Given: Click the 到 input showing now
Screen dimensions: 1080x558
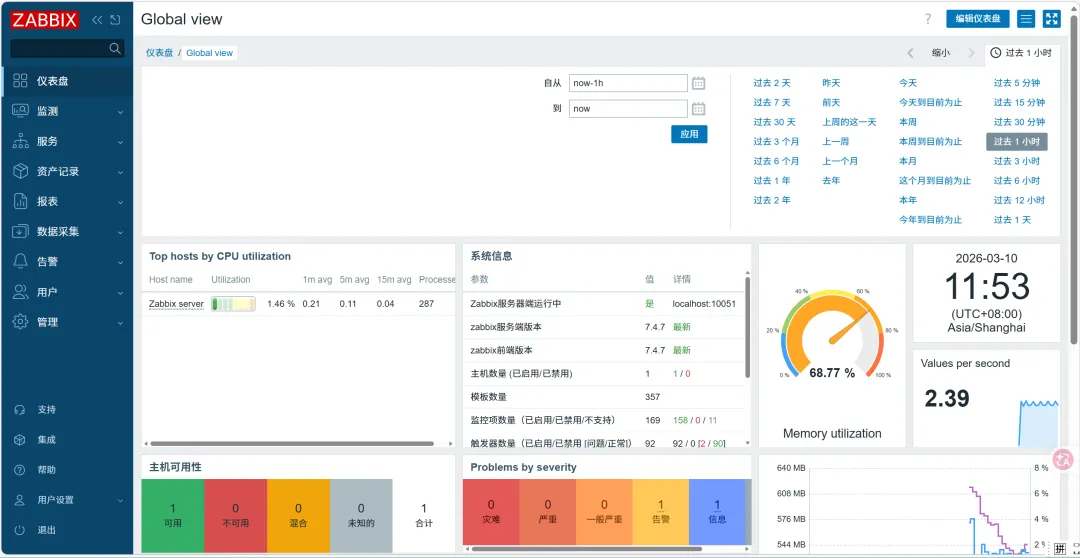Looking at the screenshot, I should coord(628,109).
